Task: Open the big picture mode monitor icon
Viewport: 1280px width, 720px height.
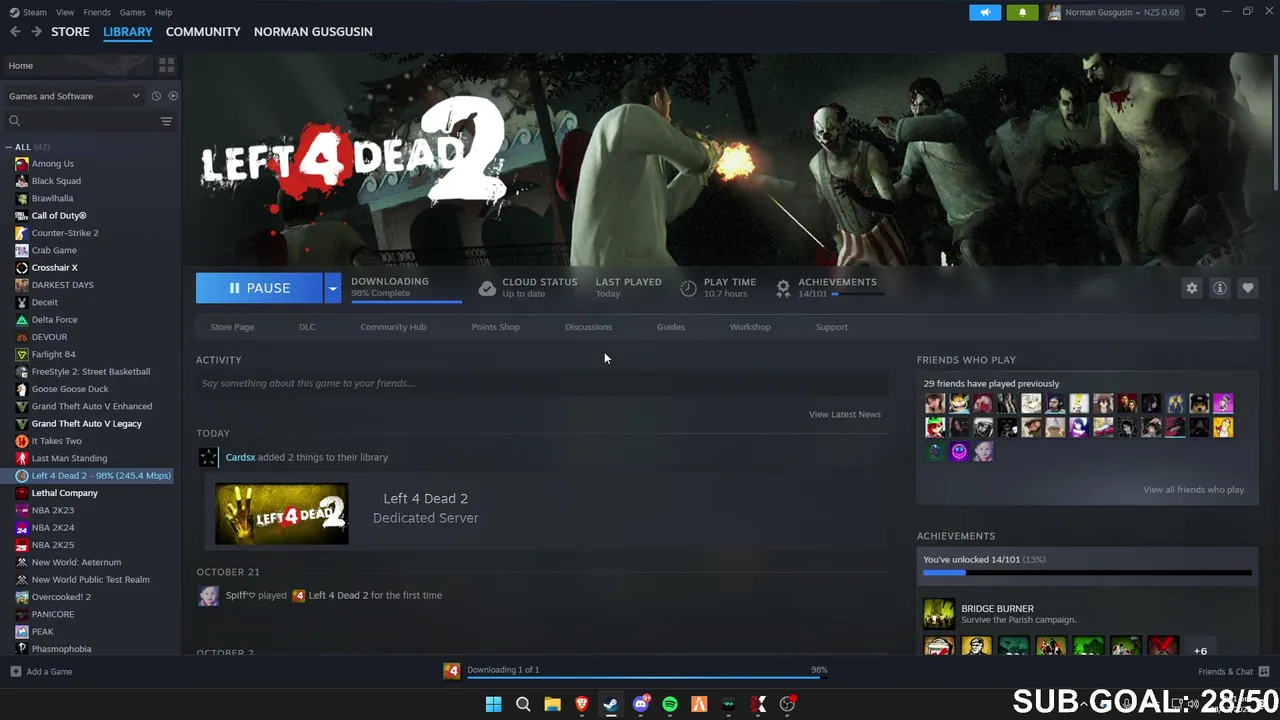Action: (x=1200, y=12)
